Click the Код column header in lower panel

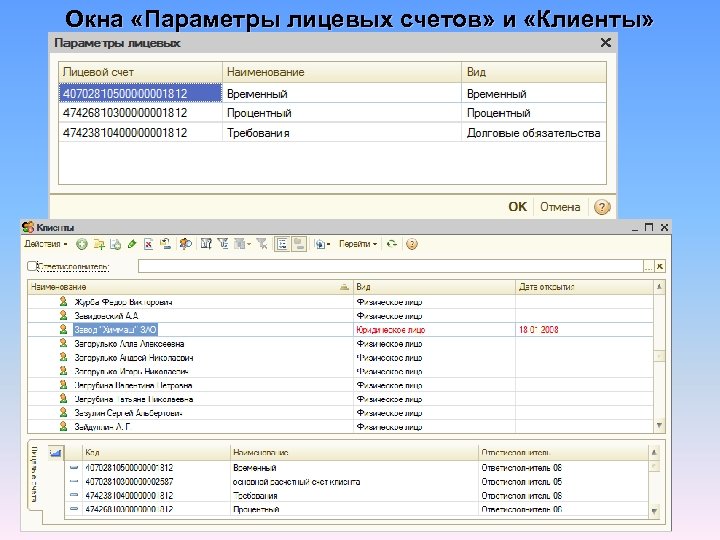tap(156, 452)
